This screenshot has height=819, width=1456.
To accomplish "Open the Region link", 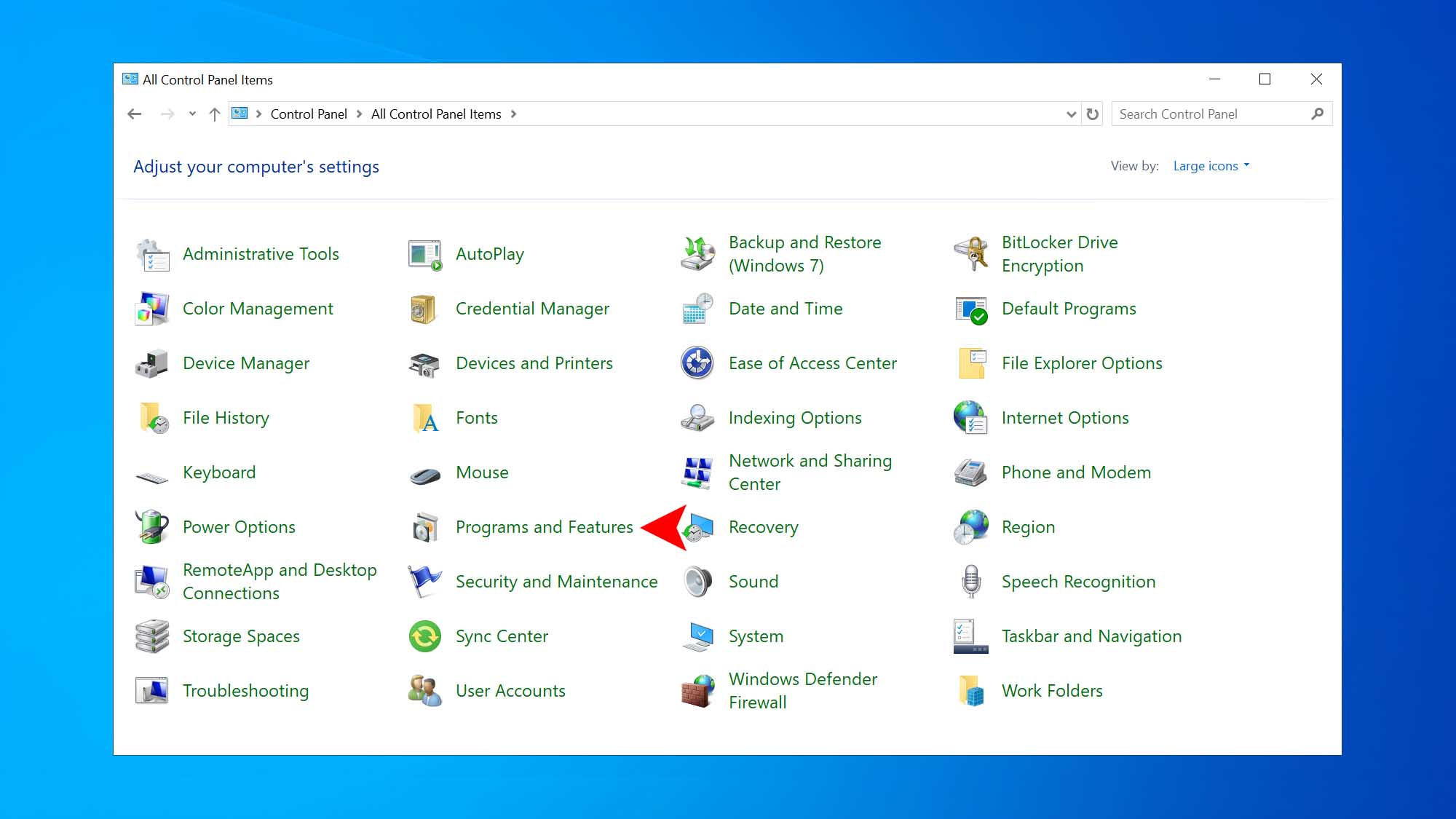I will click(1028, 527).
